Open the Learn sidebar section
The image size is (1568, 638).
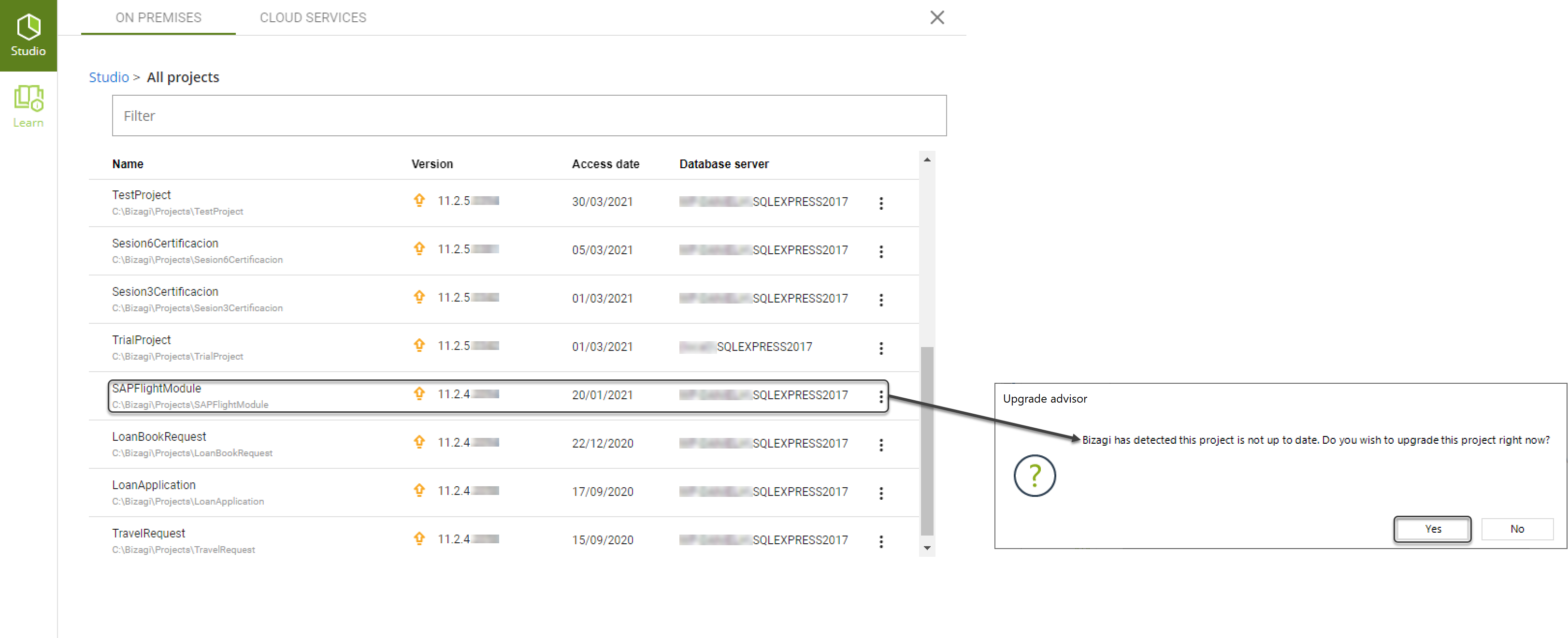pyautogui.click(x=28, y=106)
